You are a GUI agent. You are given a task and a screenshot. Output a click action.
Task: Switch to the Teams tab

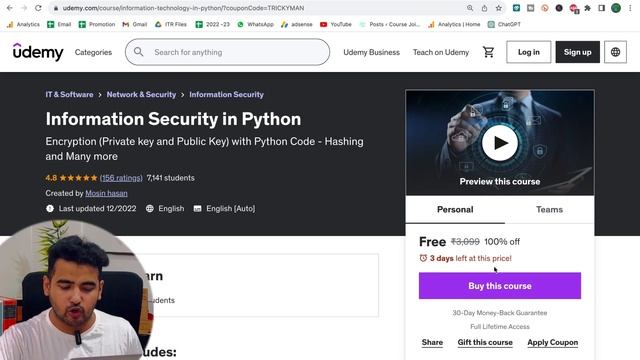549,209
